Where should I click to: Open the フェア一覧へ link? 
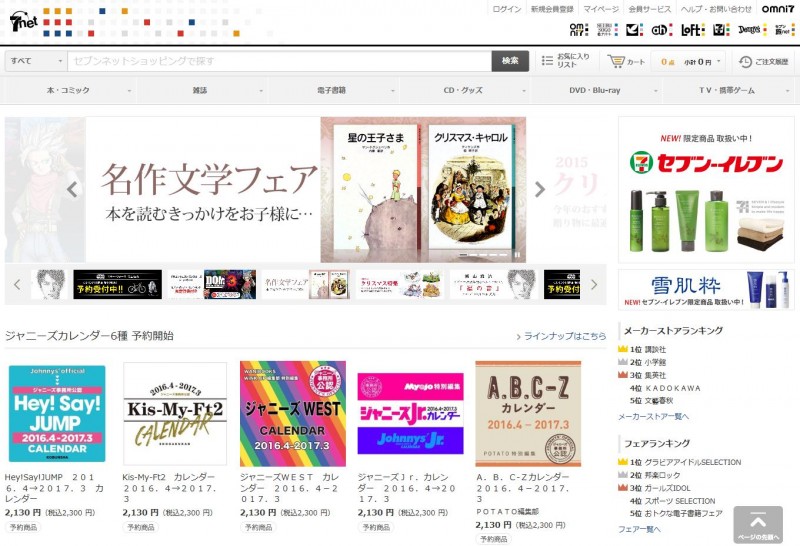tap(639, 529)
